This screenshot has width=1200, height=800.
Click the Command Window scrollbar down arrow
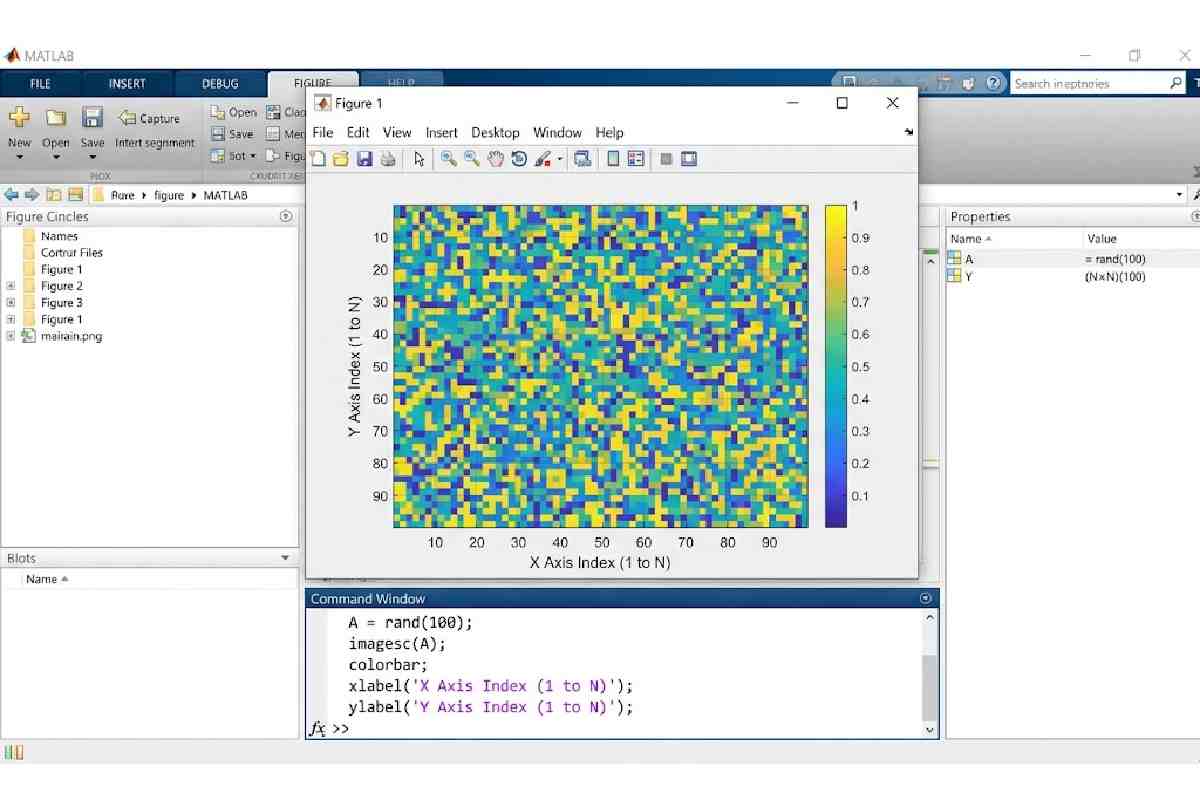pos(930,729)
